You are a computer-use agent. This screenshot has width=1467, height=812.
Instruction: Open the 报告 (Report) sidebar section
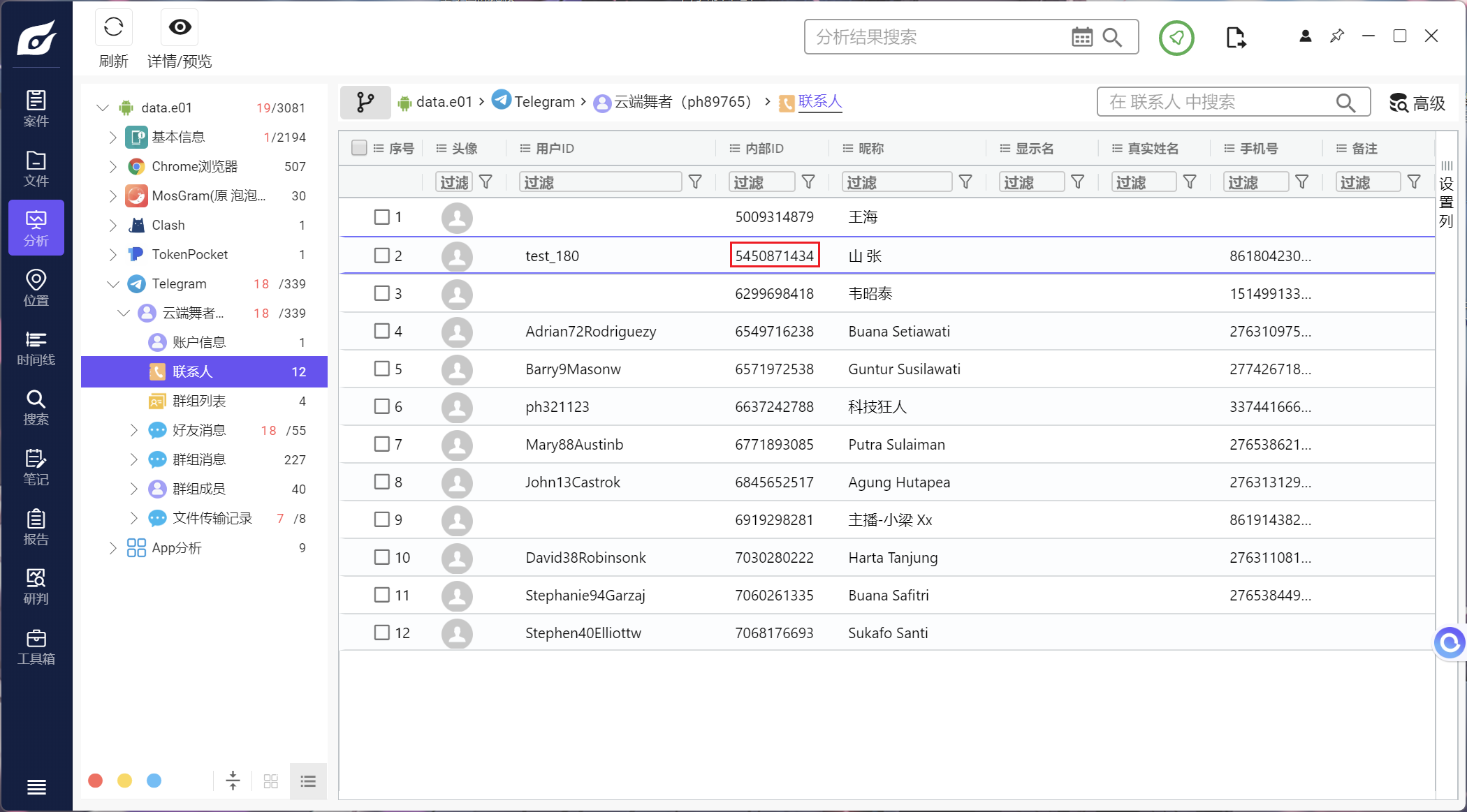point(36,528)
